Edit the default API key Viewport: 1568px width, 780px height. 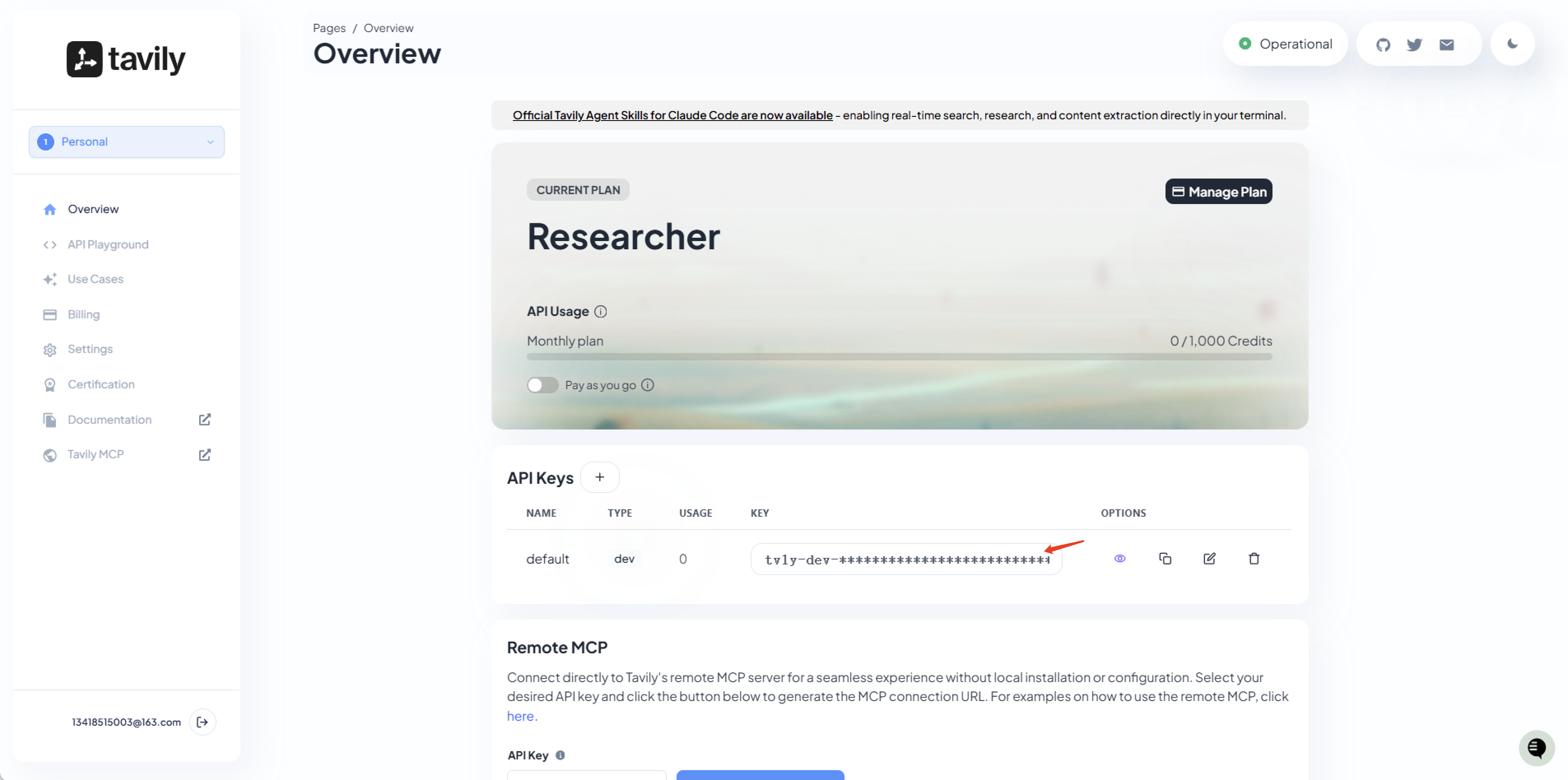point(1209,559)
